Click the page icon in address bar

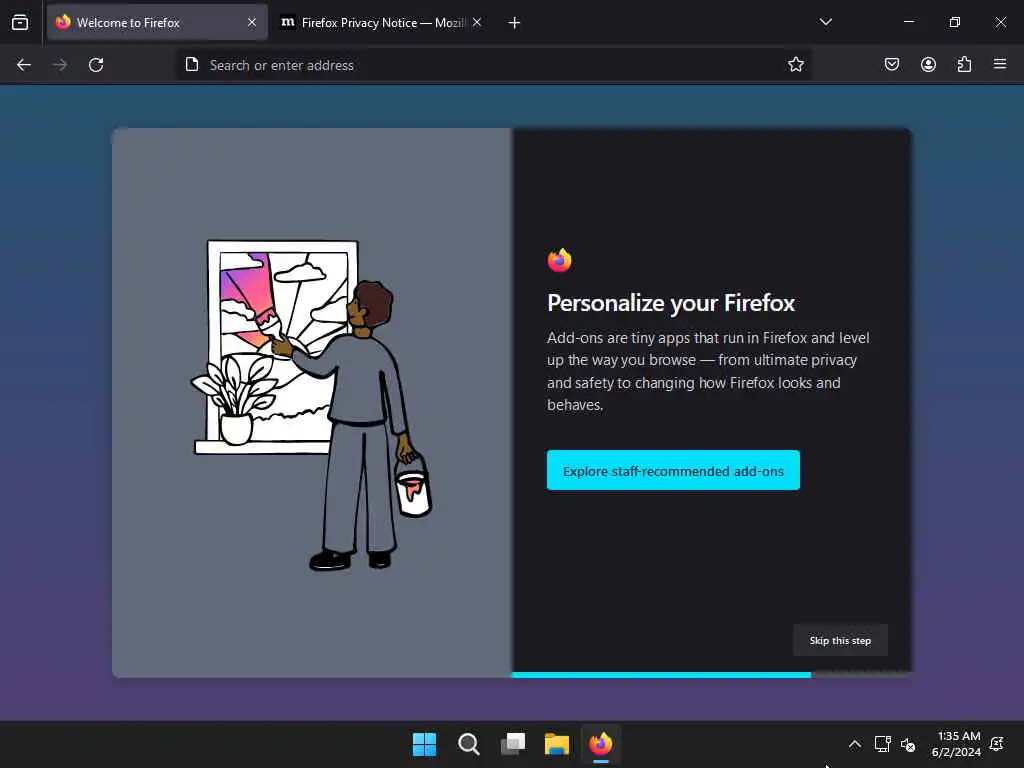192,65
